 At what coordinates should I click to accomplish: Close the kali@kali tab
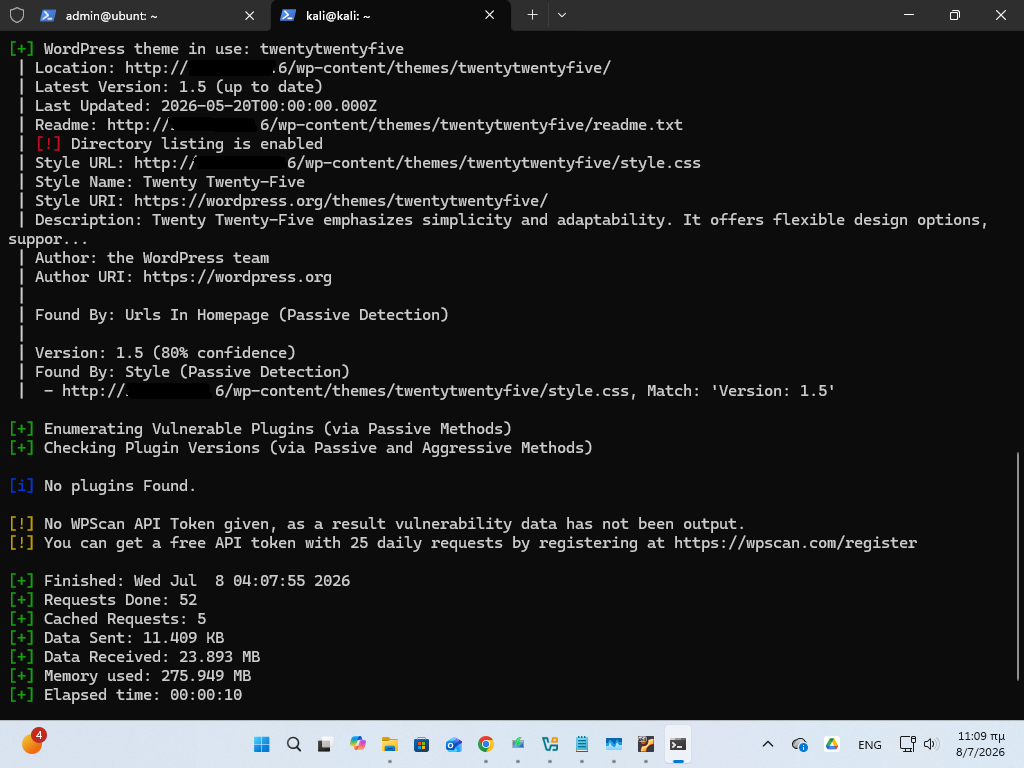(x=489, y=15)
